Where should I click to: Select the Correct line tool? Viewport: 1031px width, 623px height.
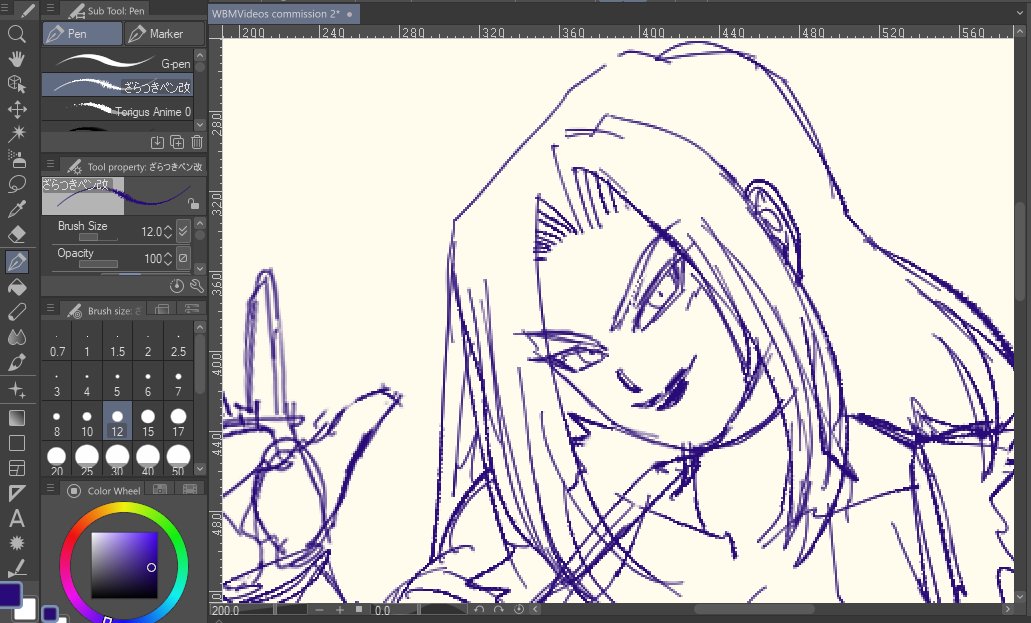point(16,567)
